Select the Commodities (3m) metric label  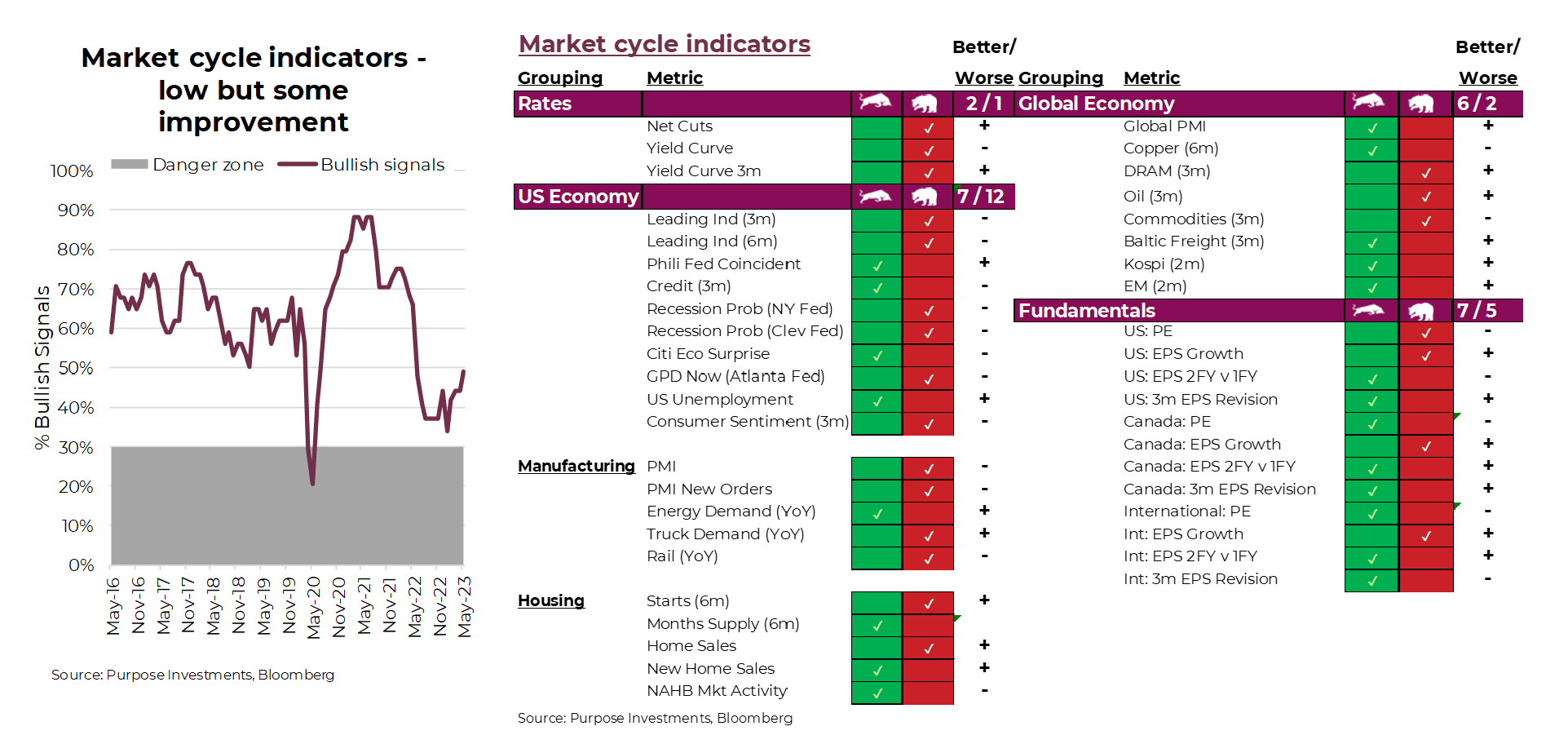point(1194,219)
